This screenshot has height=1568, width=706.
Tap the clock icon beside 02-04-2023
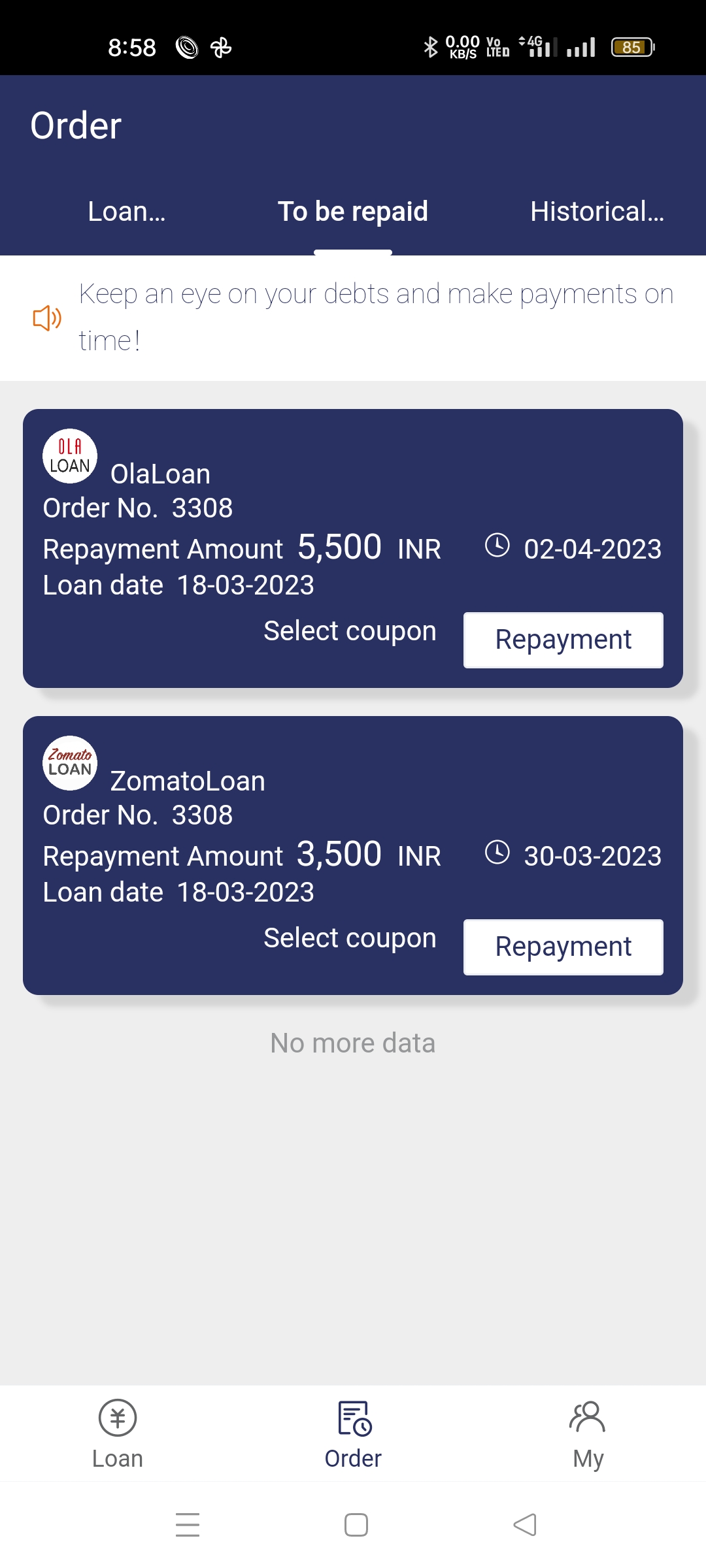coord(497,546)
